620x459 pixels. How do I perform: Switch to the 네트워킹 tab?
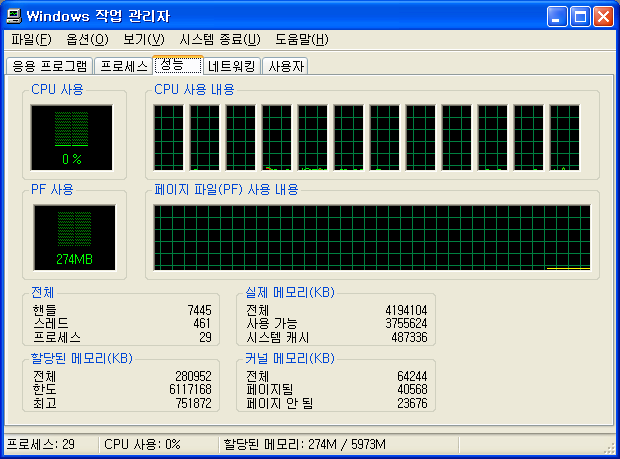pyautogui.click(x=232, y=66)
